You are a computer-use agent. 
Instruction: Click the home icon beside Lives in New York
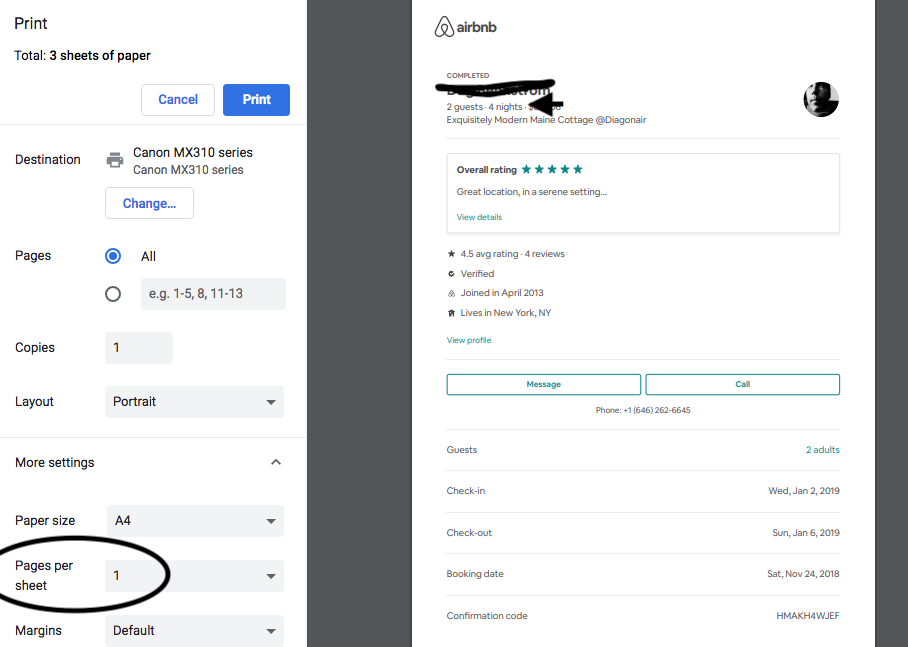451,313
